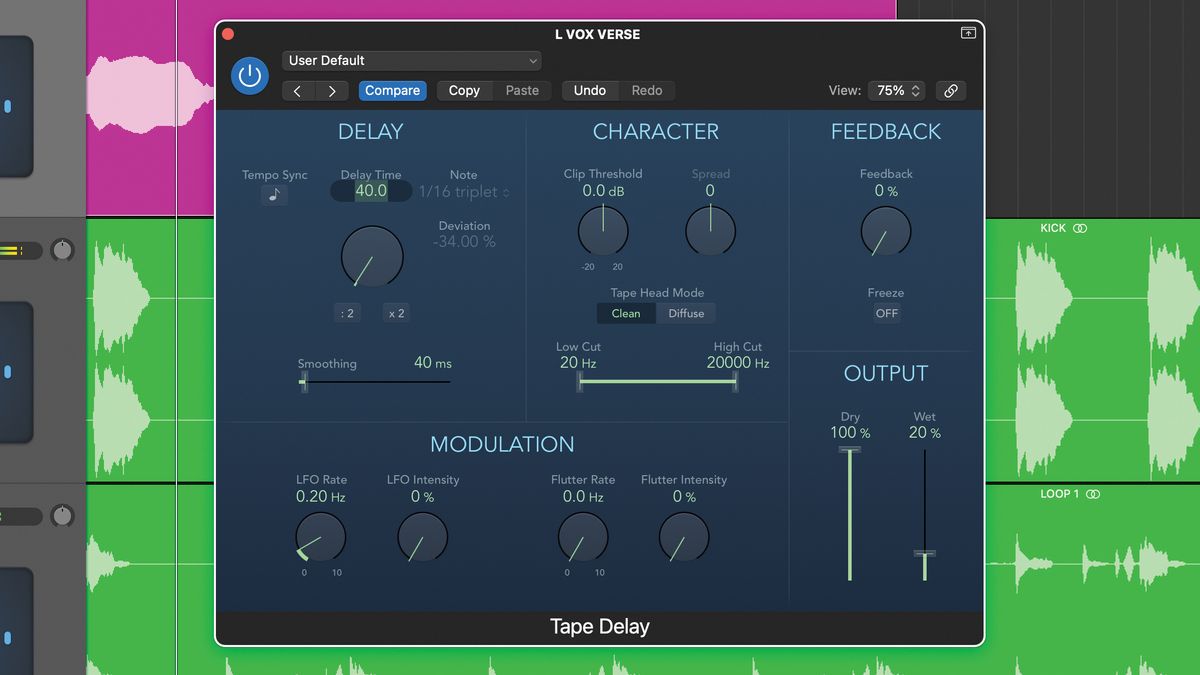
Task: Click the stereo icon next to LOOP 1 track
Action: pyautogui.click(x=1092, y=494)
